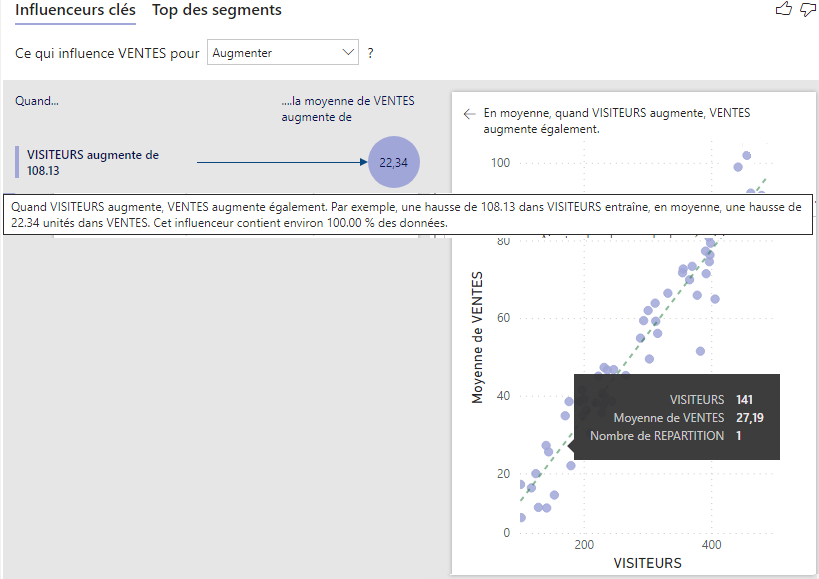This screenshot has width=819, height=579.
Task: Click the 60 tick label on VENTES axis
Action: point(503,317)
